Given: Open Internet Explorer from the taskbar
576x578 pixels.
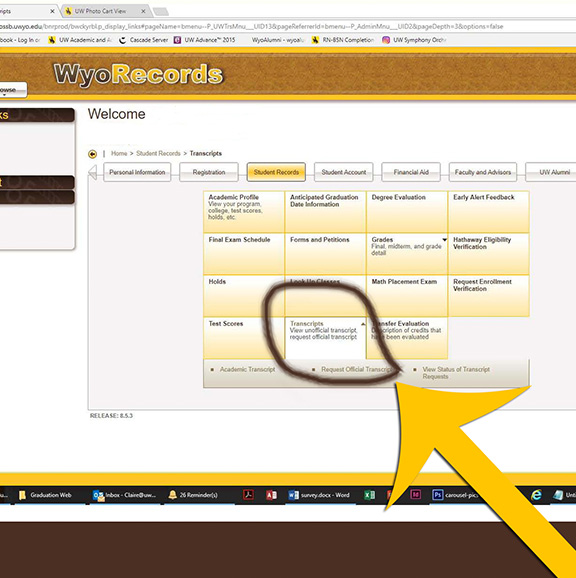Looking at the screenshot, I should (536, 495).
